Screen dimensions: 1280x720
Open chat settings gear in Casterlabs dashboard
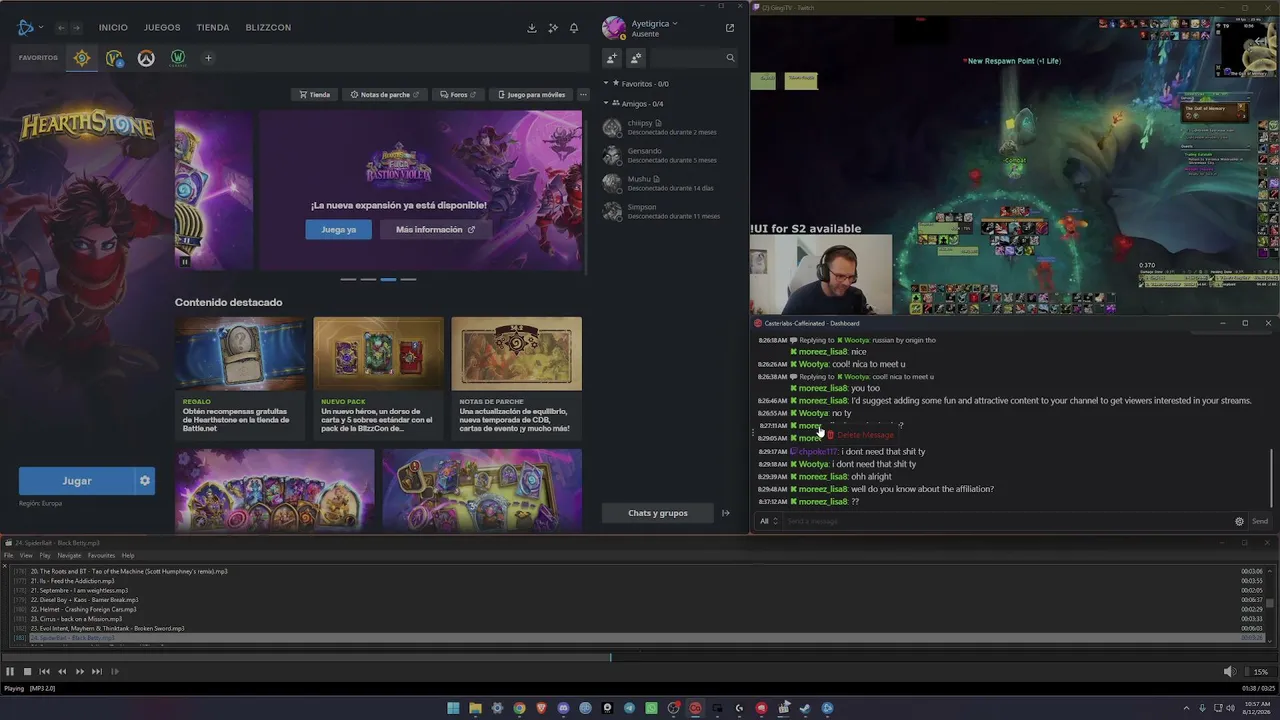[1239, 521]
